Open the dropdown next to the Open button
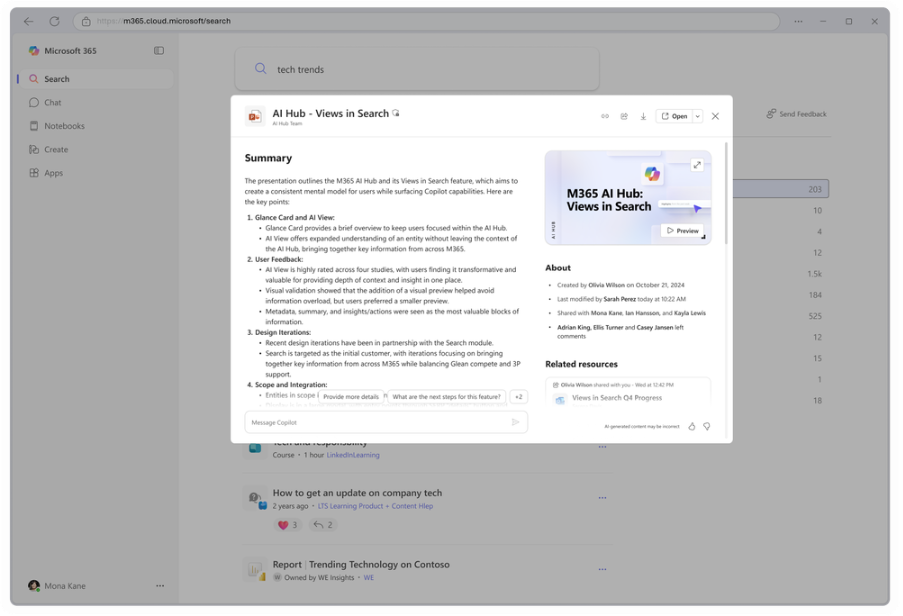 click(696, 116)
